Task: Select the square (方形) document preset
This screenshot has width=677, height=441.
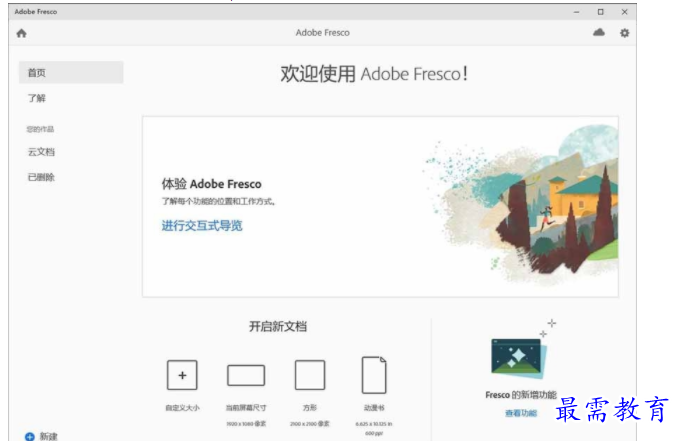Action: pyautogui.click(x=310, y=375)
